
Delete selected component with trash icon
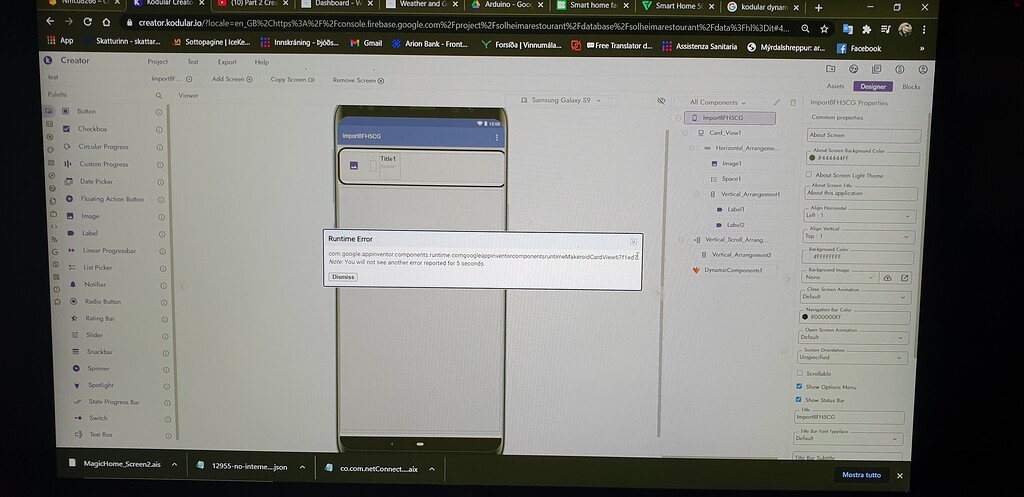[793, 103]
